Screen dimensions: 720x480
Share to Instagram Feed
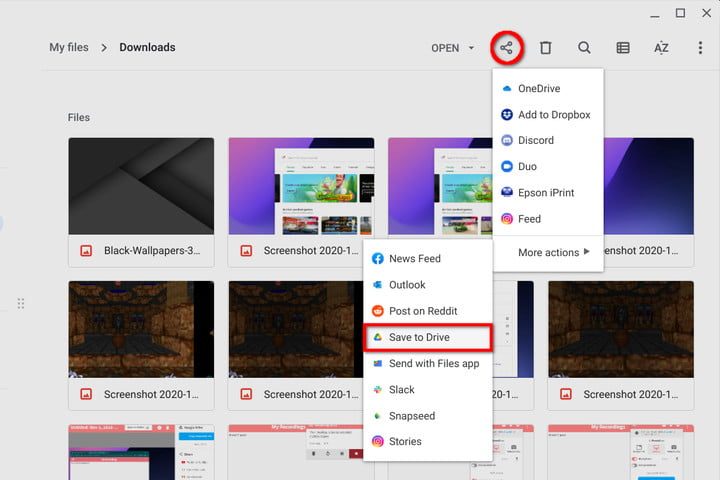(x=548, y=219)
